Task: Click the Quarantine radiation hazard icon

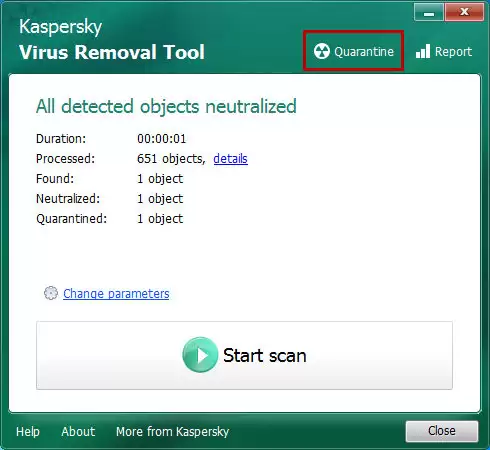Action: (x=322, y=51)
